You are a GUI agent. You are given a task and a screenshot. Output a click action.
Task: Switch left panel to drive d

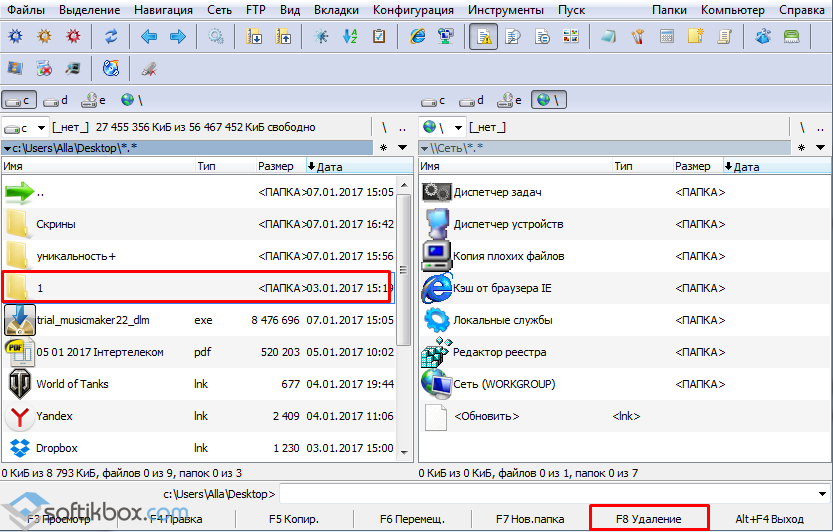click(57, 100)
